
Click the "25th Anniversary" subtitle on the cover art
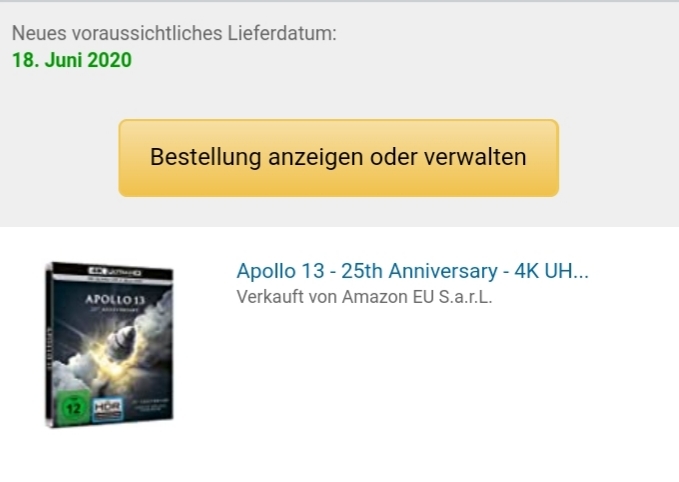(114, 310)
